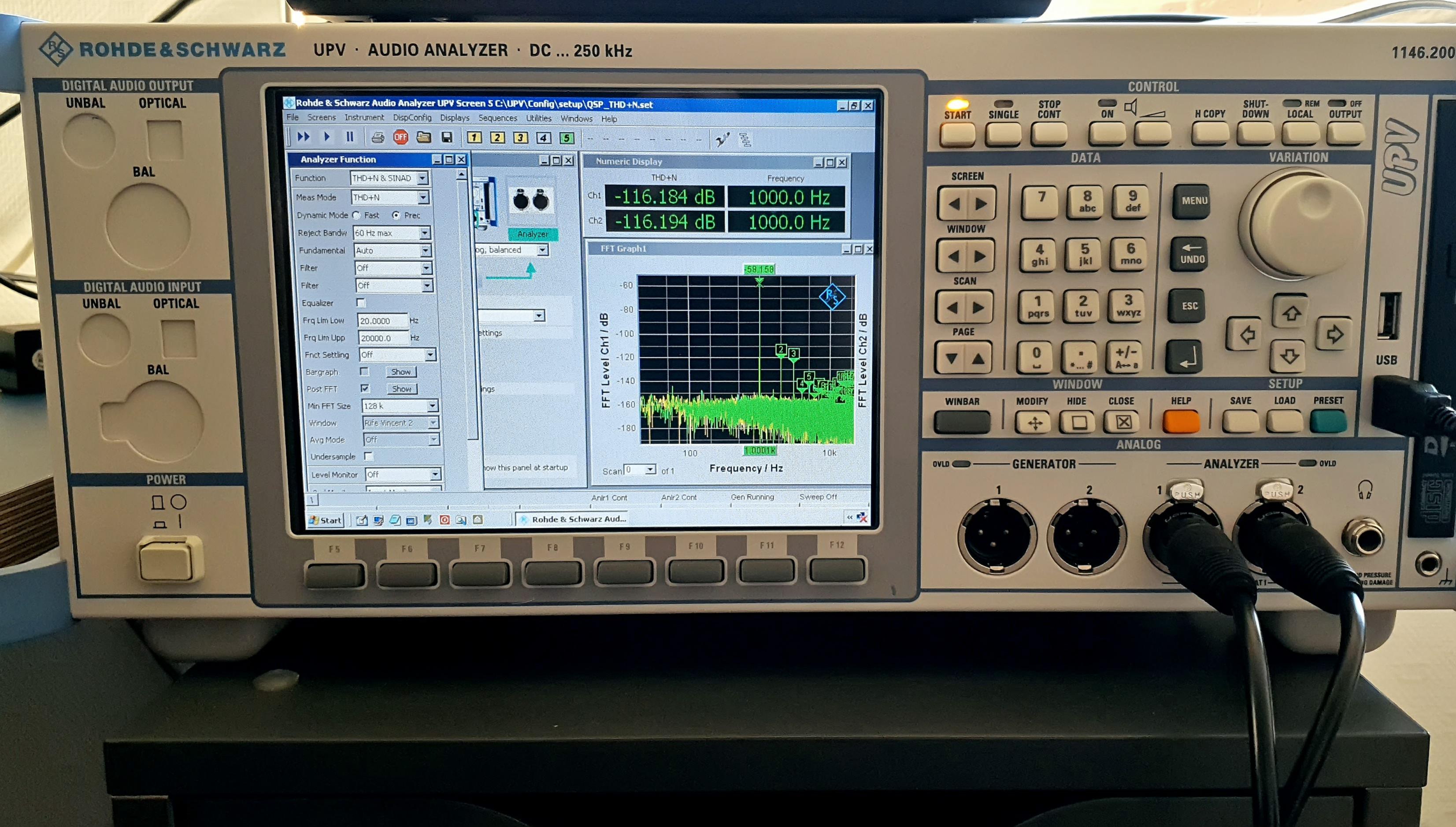Toggle the red OFF output icon
Viewport: 1456px width, 827px height.
tap(400, 137)
